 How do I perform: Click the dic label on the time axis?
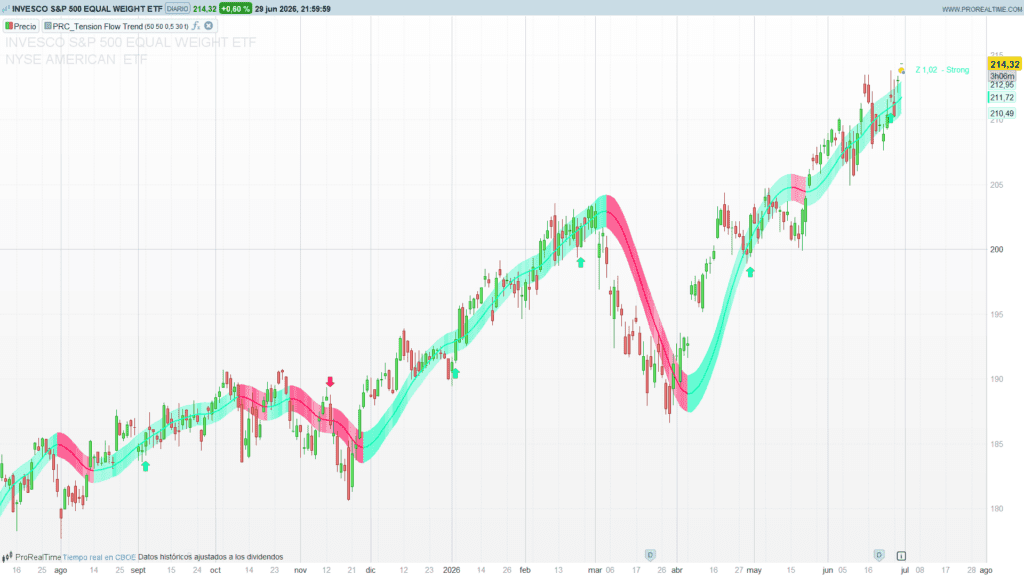click(x=371, y=570)
